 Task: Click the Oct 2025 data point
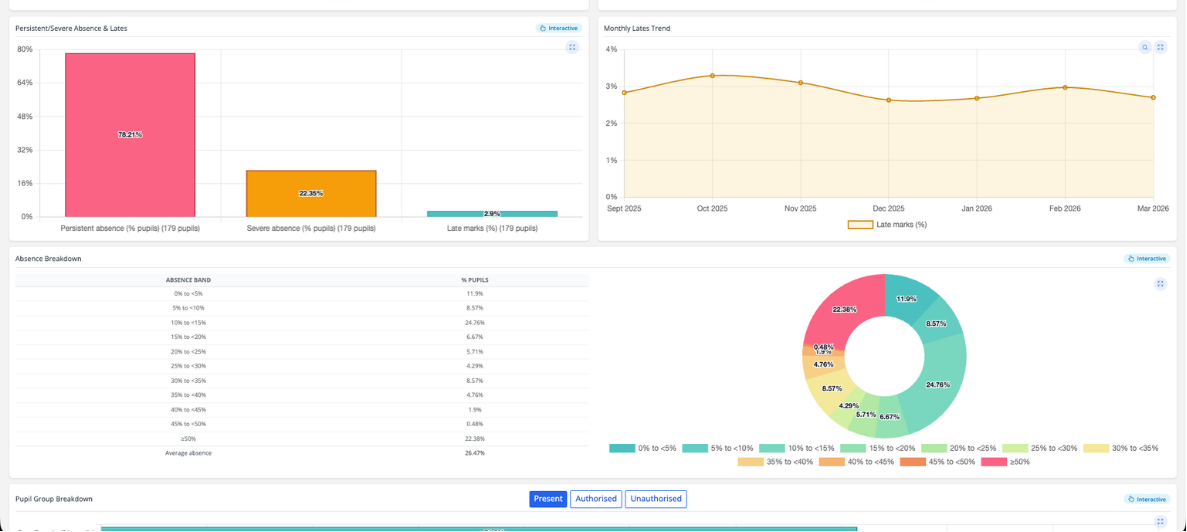point(712,76)
